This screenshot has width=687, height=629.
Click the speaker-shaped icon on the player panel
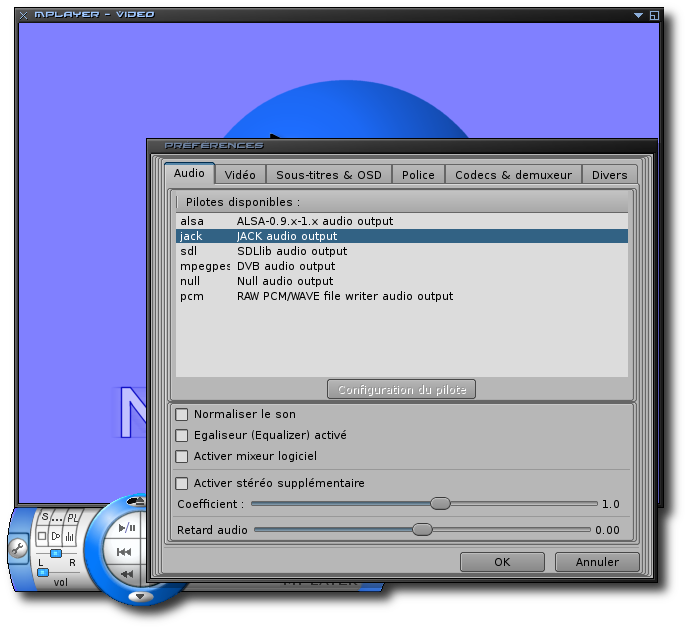coord(56,536)
